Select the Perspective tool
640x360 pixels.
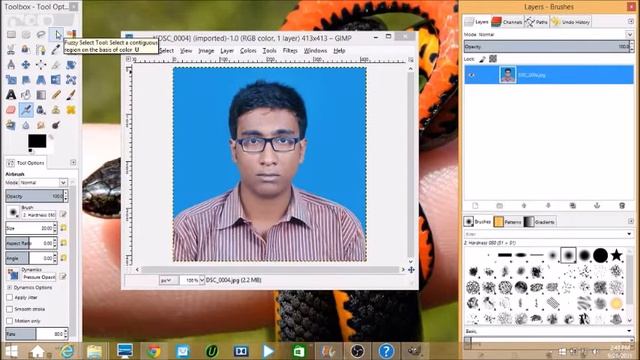tap(41, 80)
